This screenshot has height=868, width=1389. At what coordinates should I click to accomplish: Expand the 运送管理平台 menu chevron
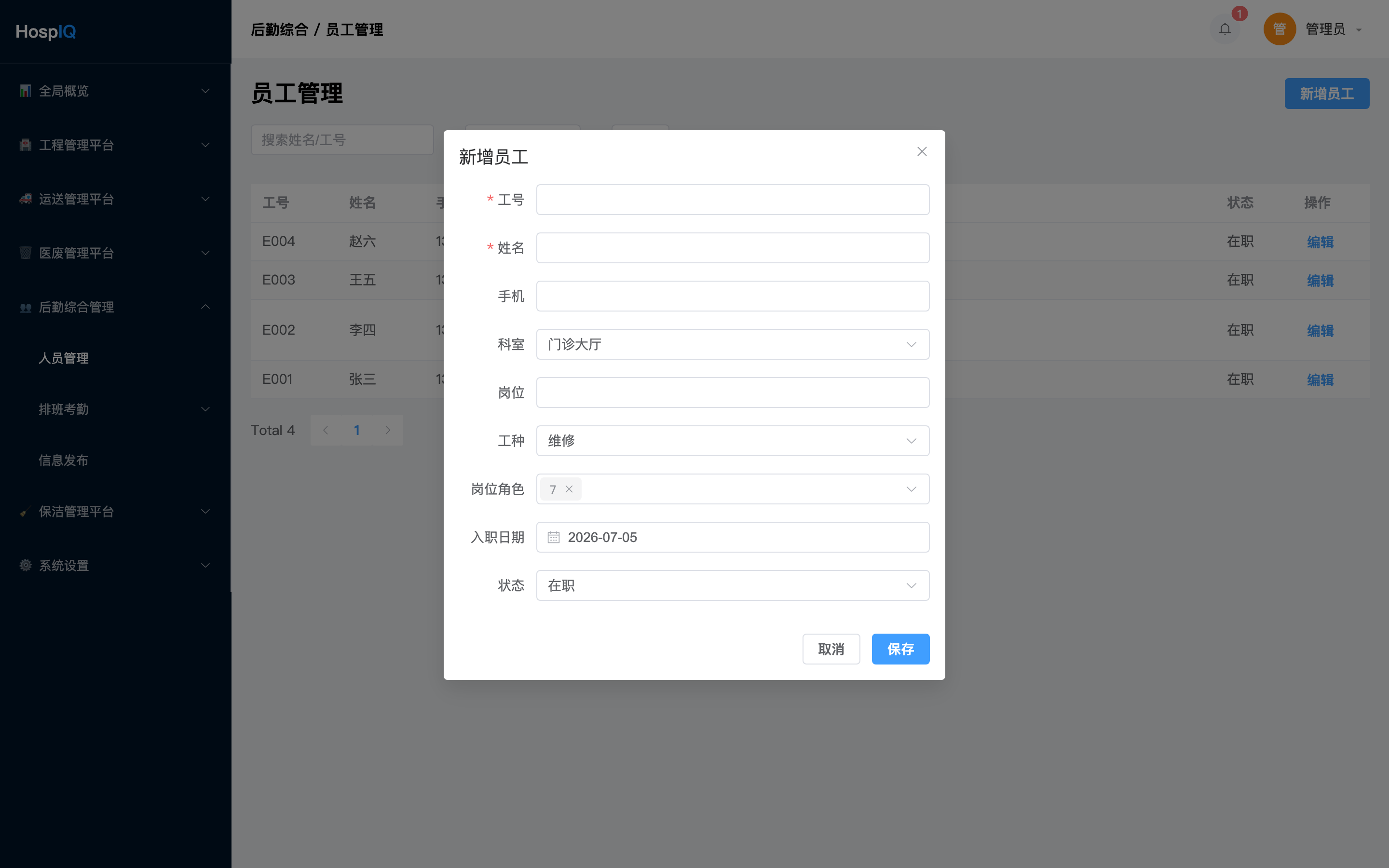pyautogui.click(x=205, y=199)
